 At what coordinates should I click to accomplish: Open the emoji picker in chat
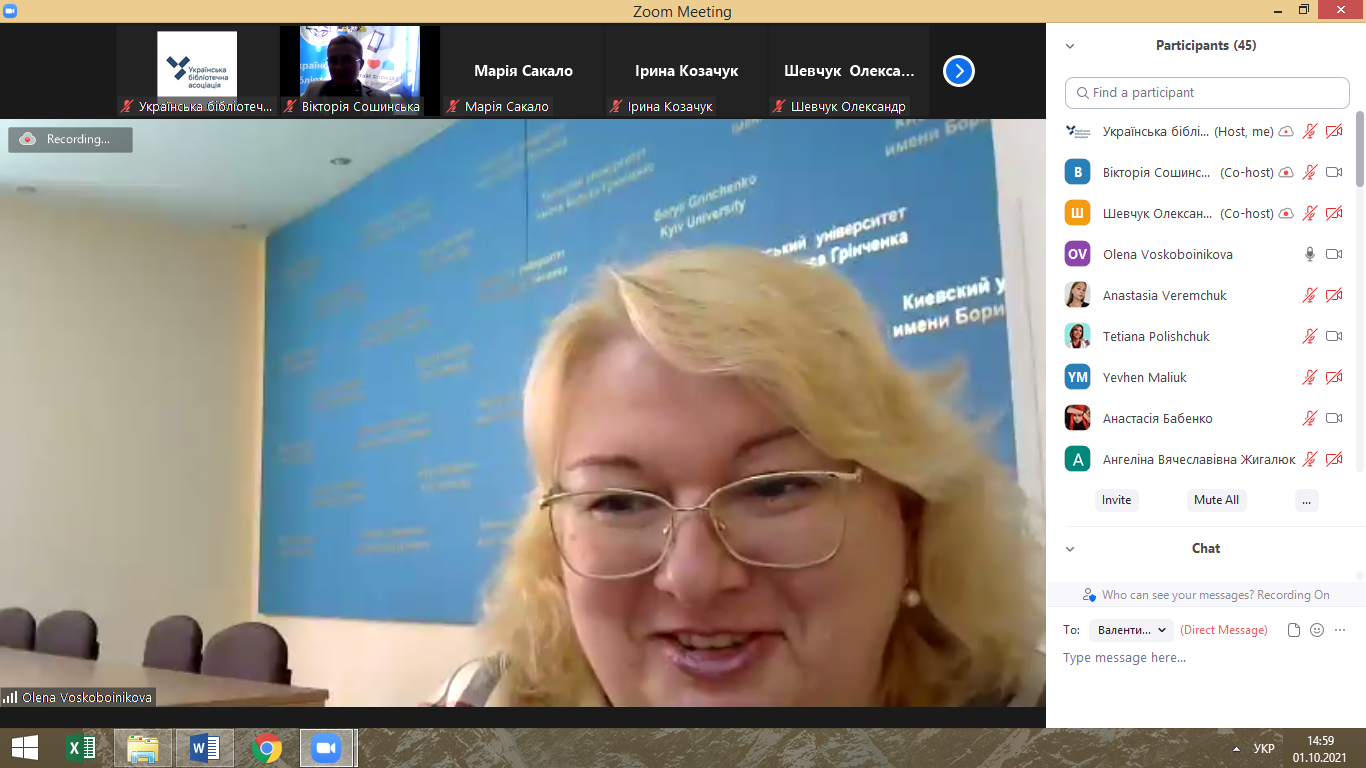point(1317,630)
